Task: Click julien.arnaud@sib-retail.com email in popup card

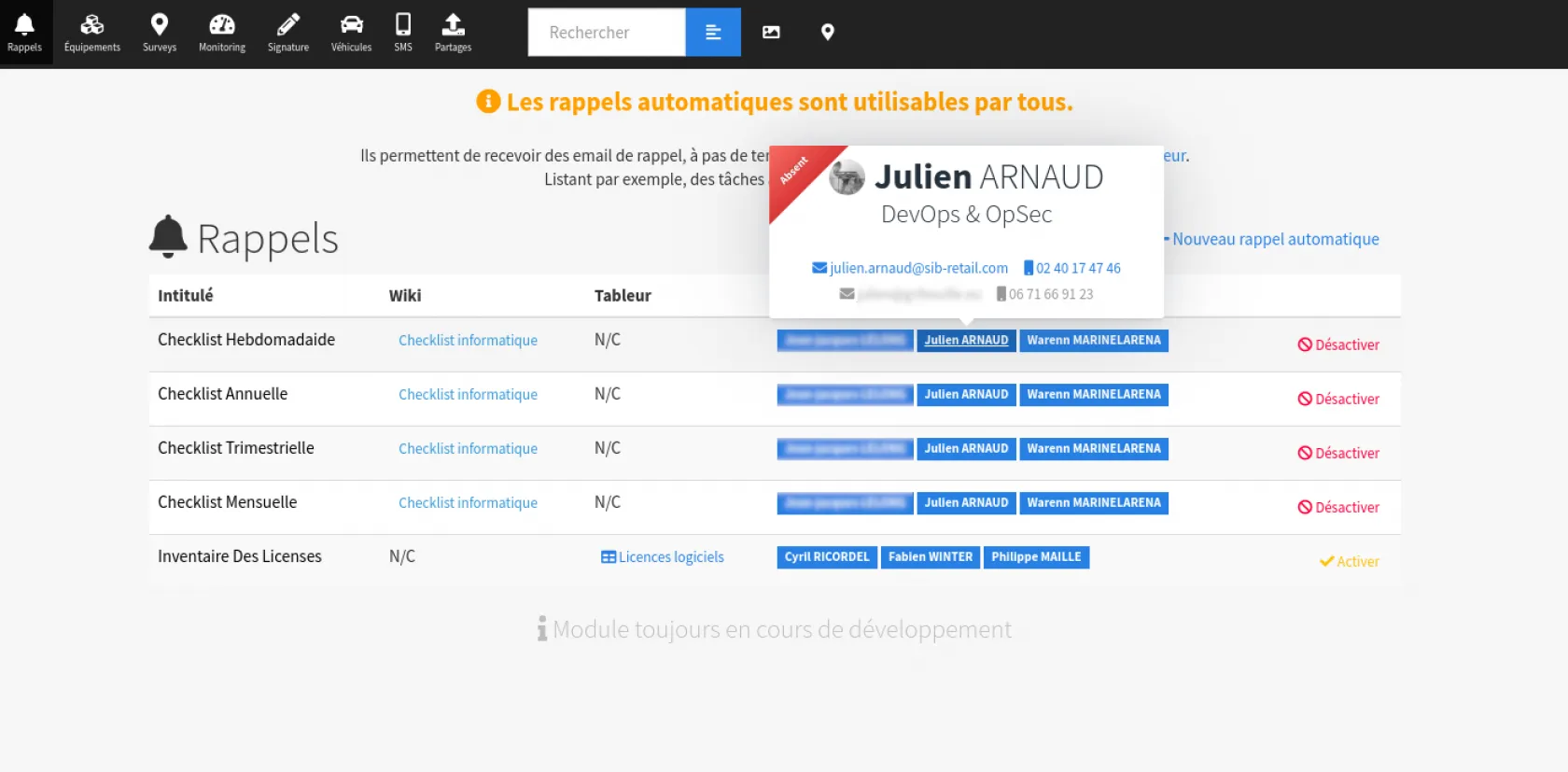Action: [x=917, y=269]
